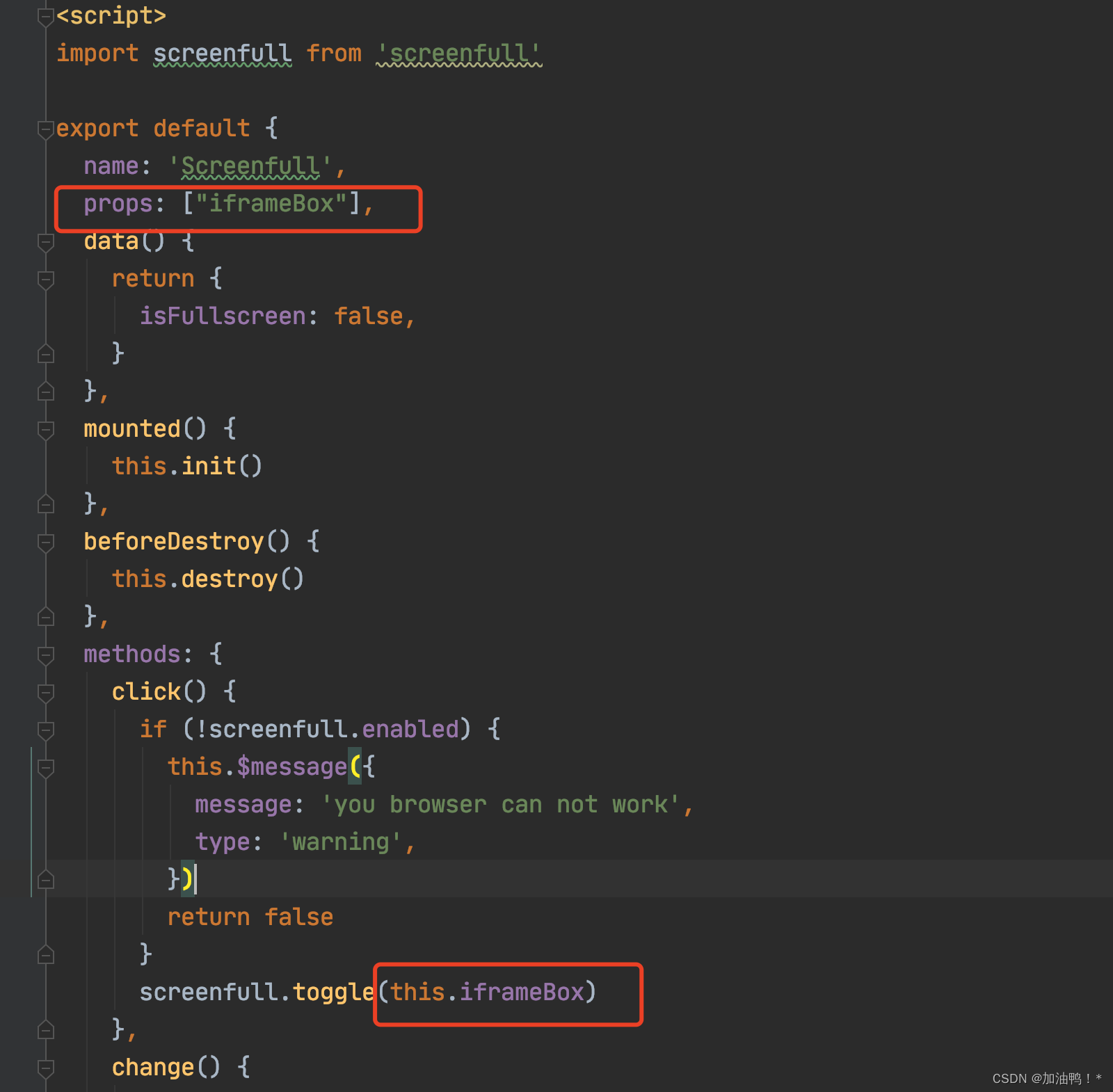
Task: Collapse the if (!screenfull.enabled) block
Action: 46,730
